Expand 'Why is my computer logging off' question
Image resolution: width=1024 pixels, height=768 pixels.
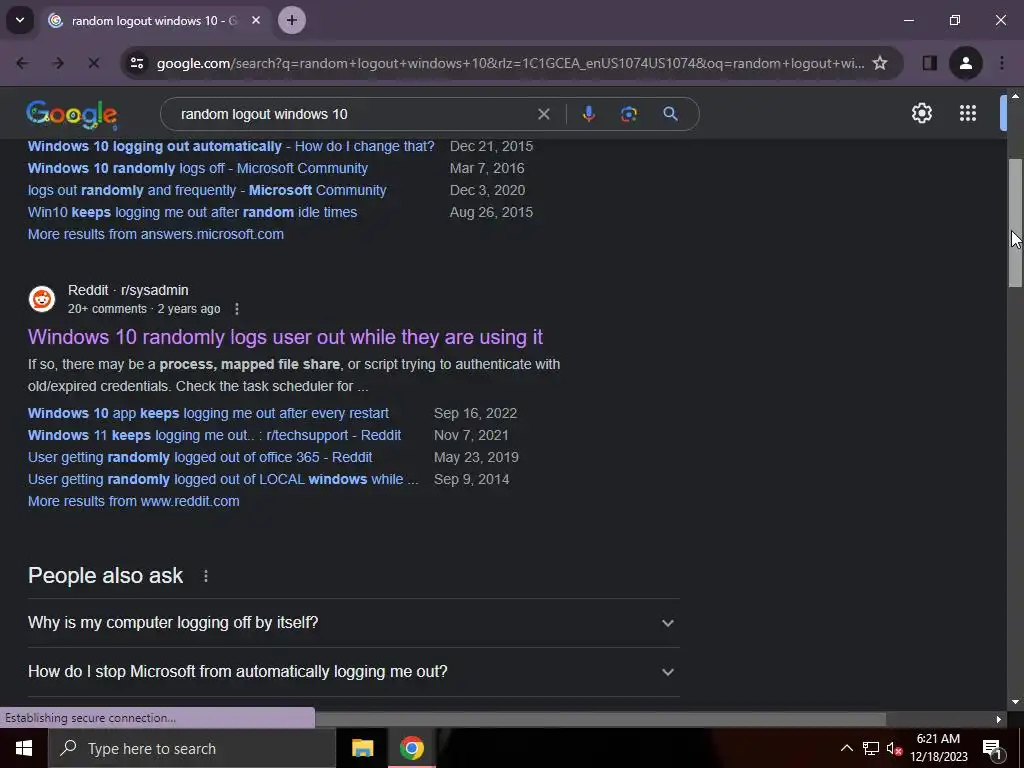[353, 623]
